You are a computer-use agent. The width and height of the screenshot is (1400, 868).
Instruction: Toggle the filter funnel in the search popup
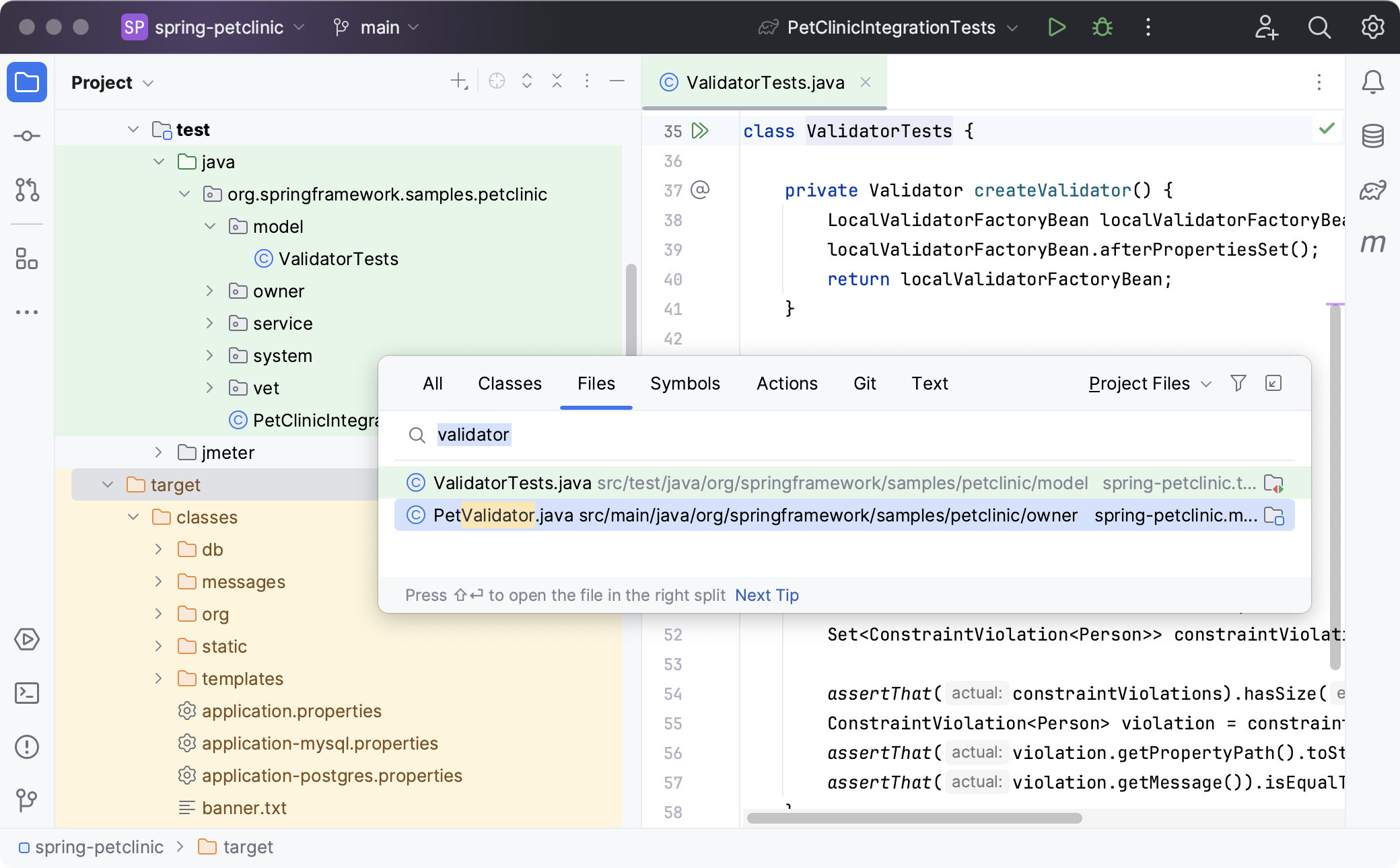coord(1238,384)
